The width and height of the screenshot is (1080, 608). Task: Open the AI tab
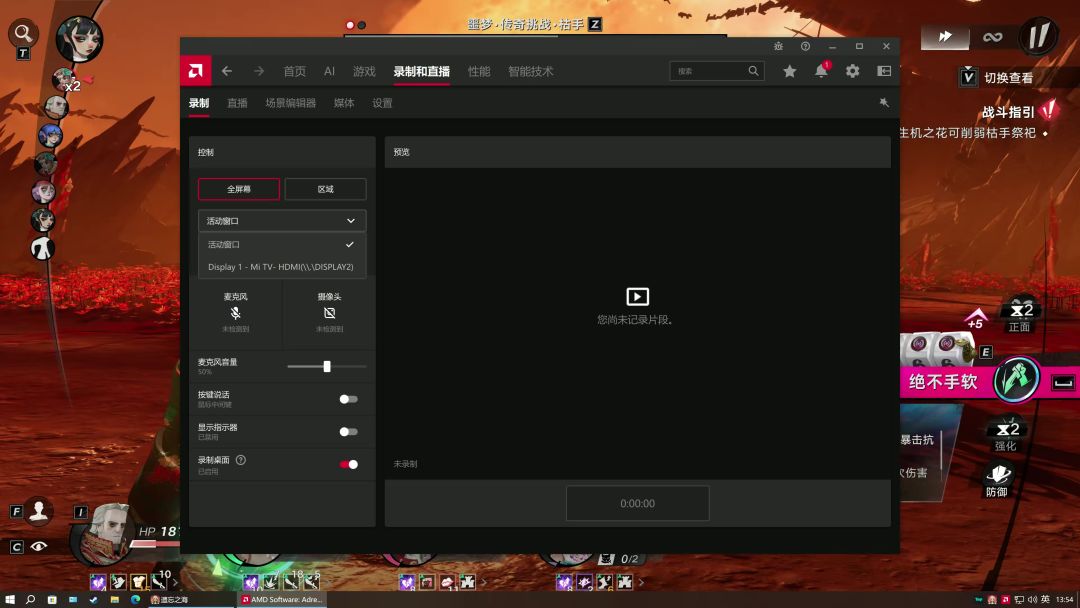[329, 71]
